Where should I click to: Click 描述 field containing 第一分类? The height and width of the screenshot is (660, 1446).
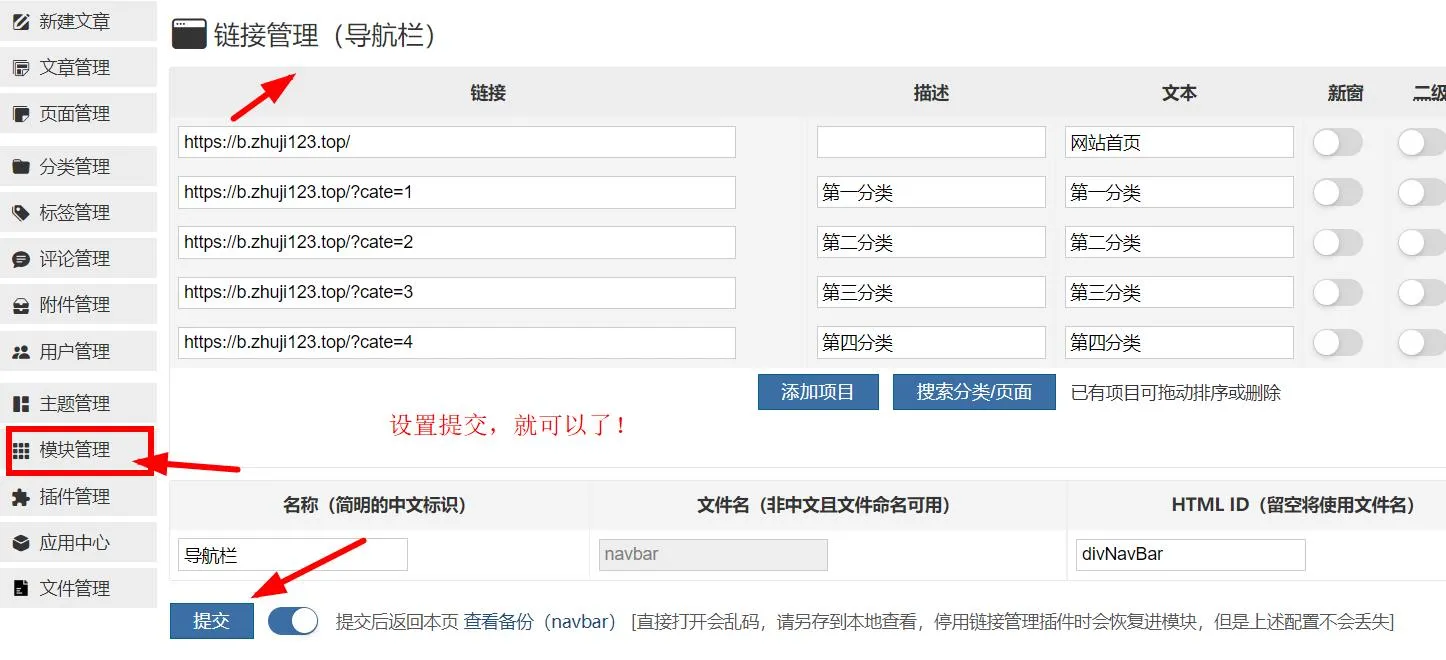pyautogui.click(x=931, y=192)
